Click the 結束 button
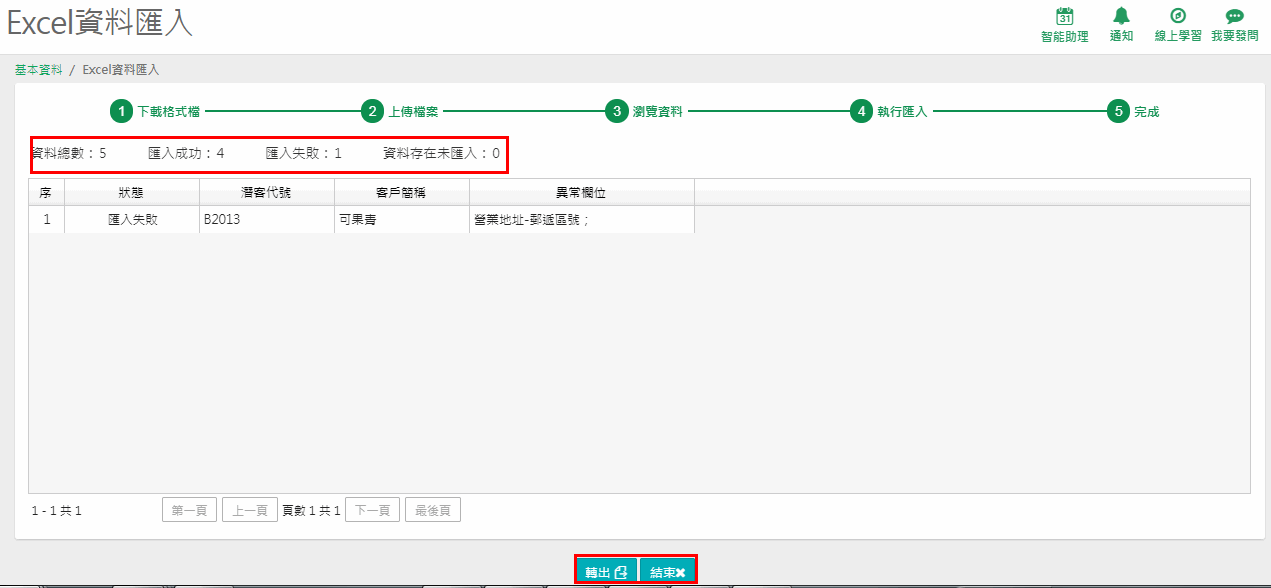1271x588 pixels. pyautogui.click(x=667, y=572)
